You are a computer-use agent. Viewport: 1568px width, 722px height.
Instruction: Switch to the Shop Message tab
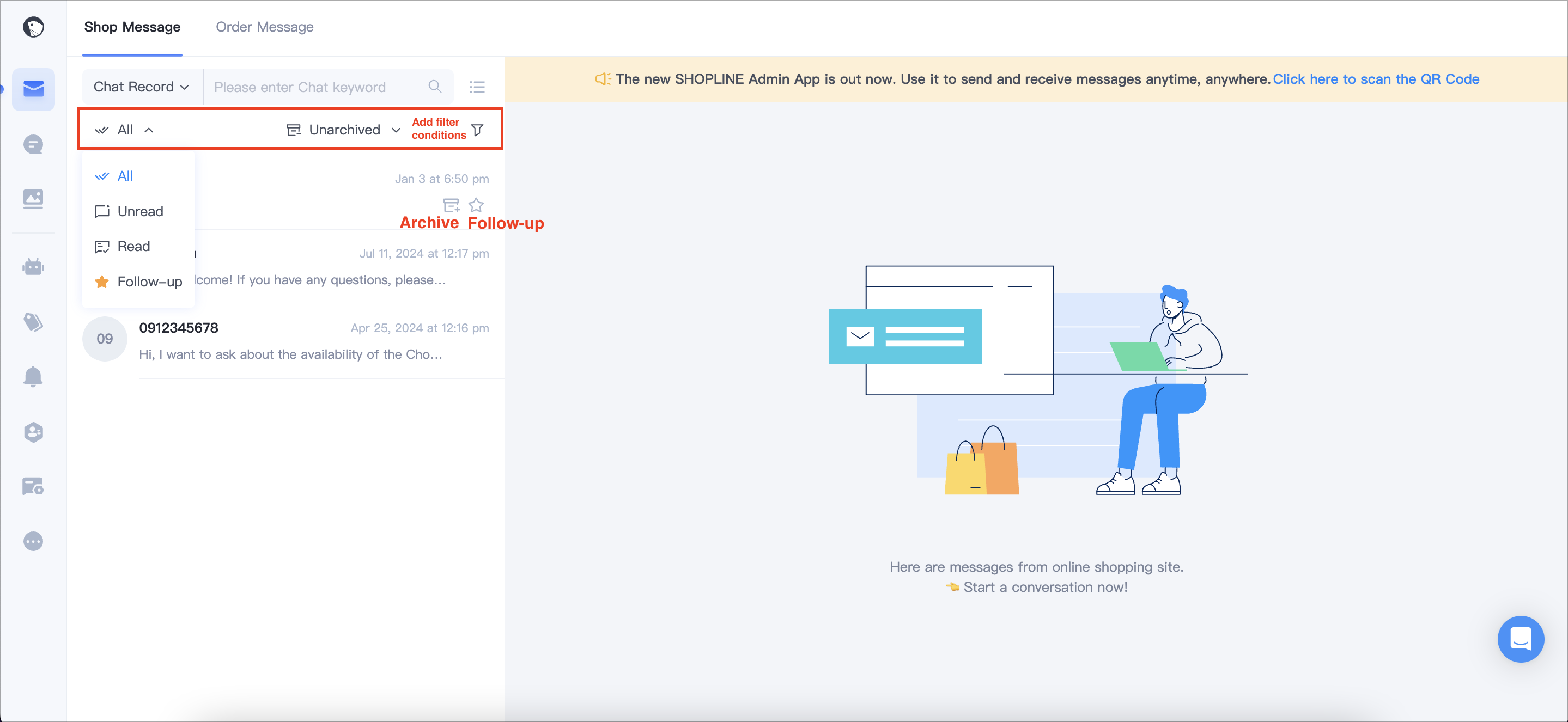click(x=132, y=27)
